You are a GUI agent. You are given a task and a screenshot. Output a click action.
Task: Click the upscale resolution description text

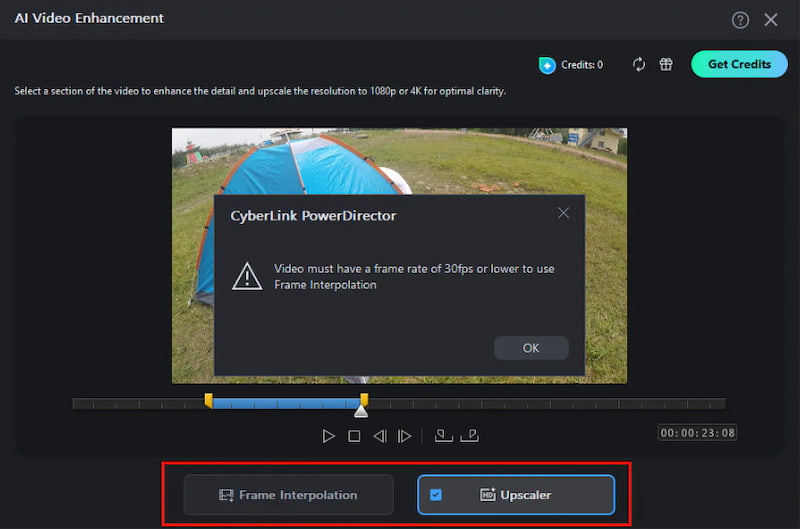tap(260, 91)
